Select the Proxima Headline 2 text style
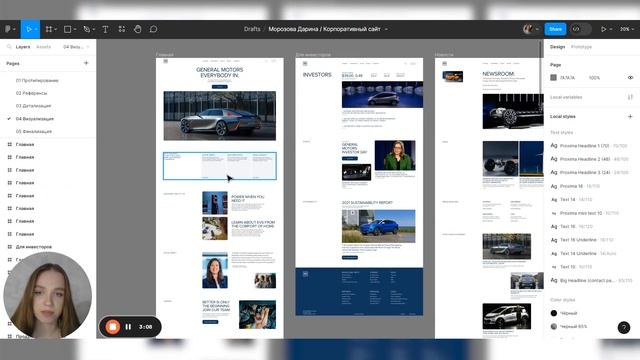 (x=589, y=159)
